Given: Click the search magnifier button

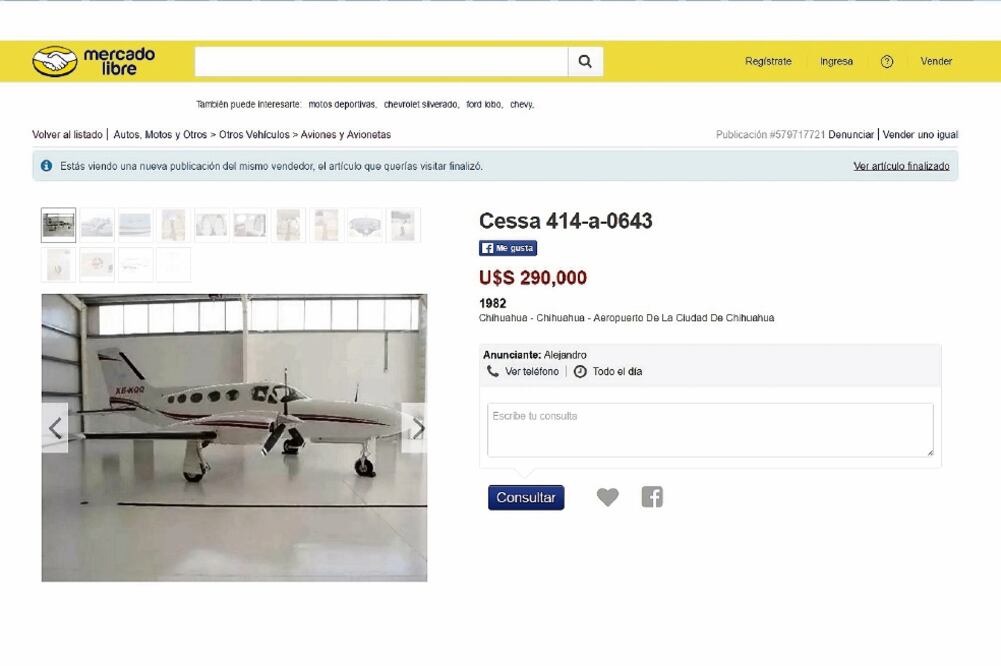Looking at the screenshot, I should tap(585, 61).
